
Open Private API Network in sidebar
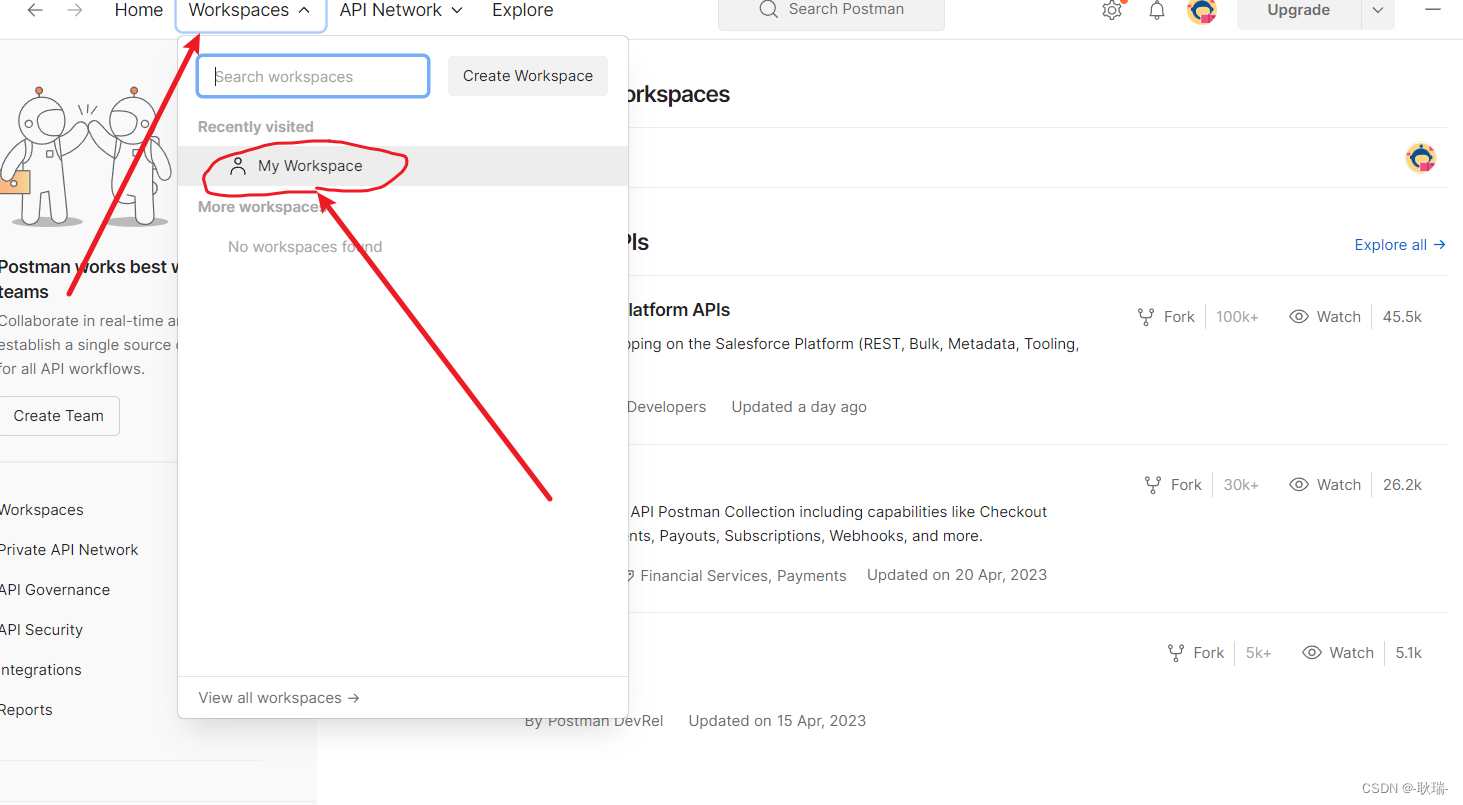point(69,550)
